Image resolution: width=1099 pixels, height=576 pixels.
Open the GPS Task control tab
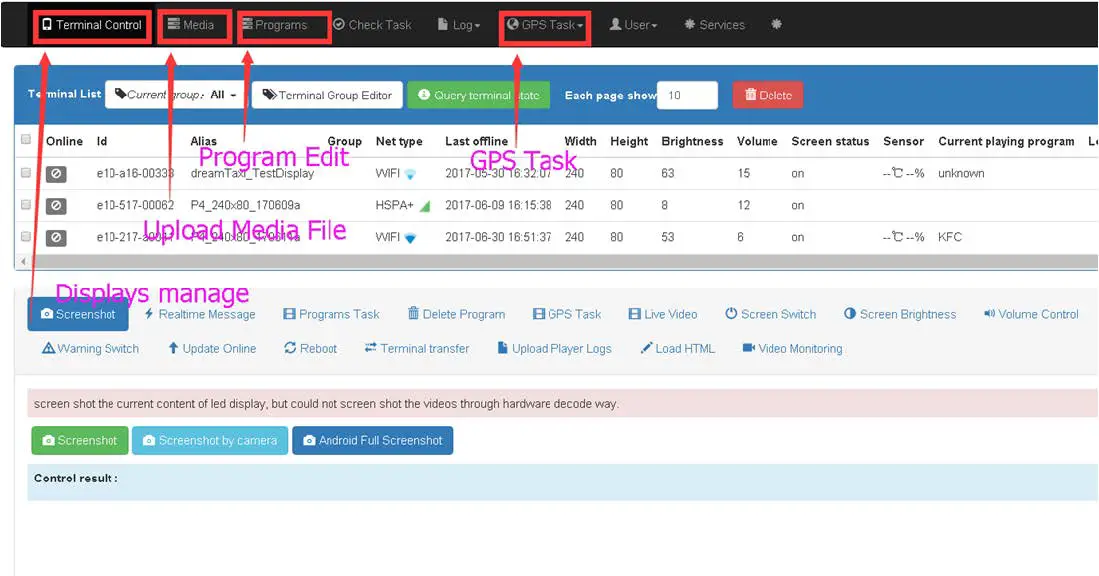(566, 314)
